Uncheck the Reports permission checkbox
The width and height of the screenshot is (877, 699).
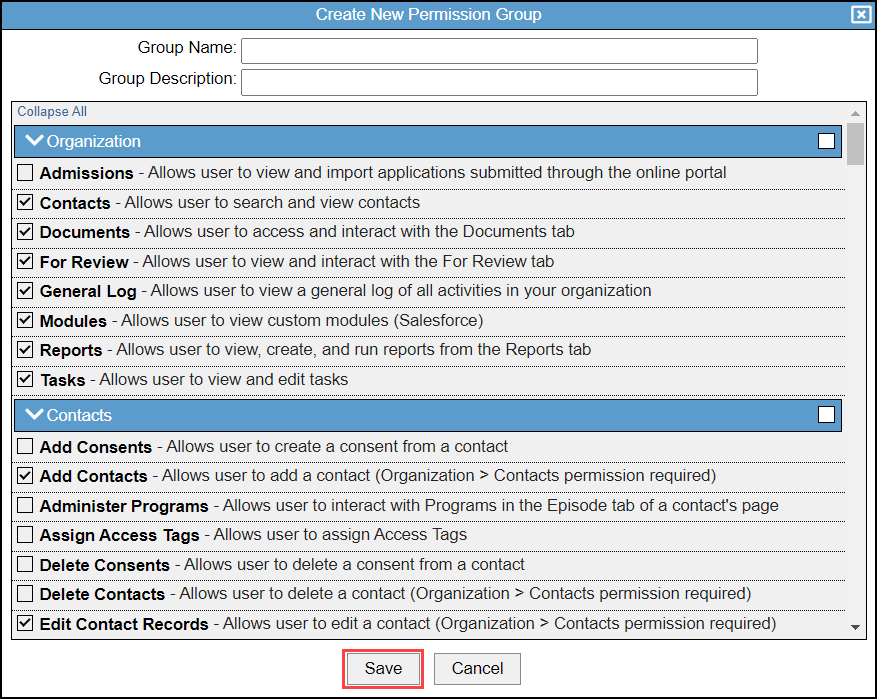click(25, 350)
